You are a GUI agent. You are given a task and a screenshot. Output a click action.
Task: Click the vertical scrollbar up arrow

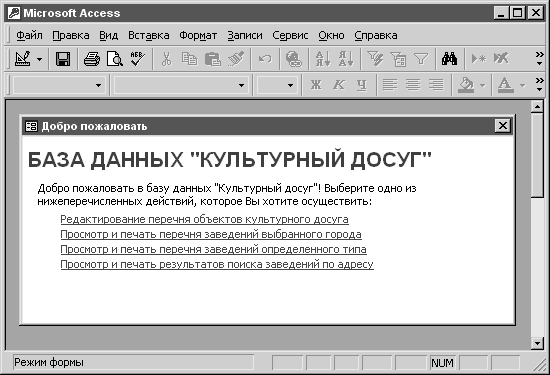click(537, 107)
